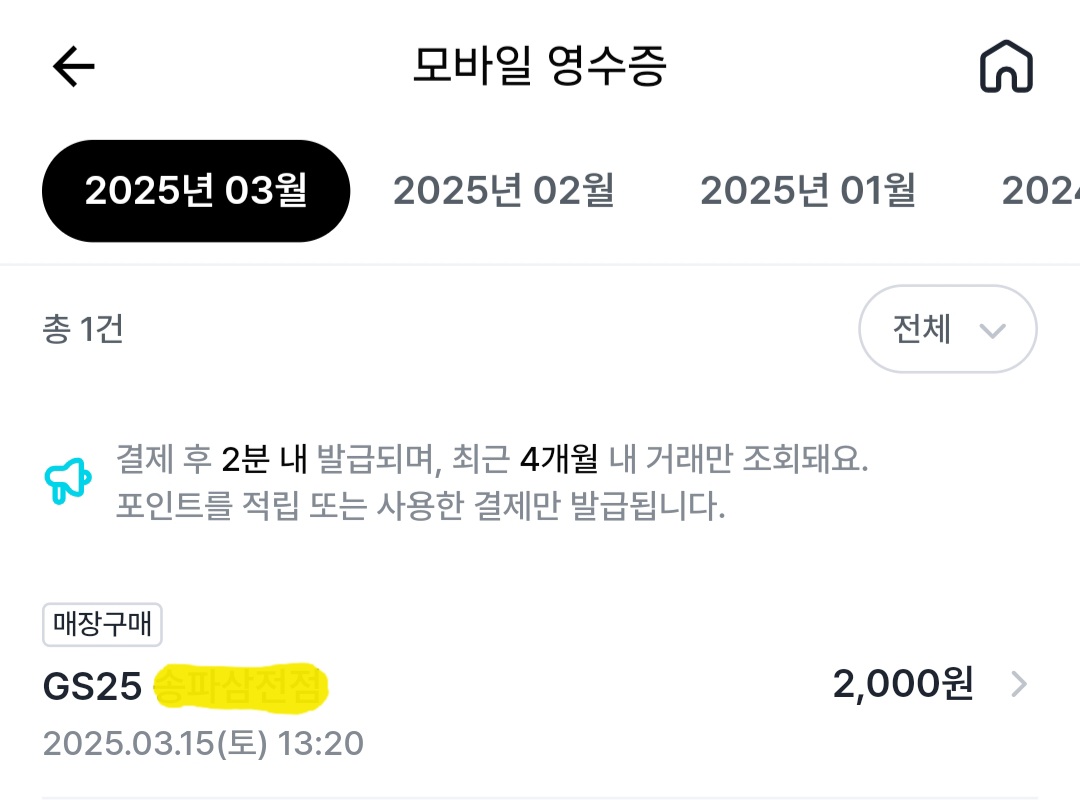1080x803 pixels.
Task: Tap the 2,000원 payment amount
Action: [x=902, y=685]
